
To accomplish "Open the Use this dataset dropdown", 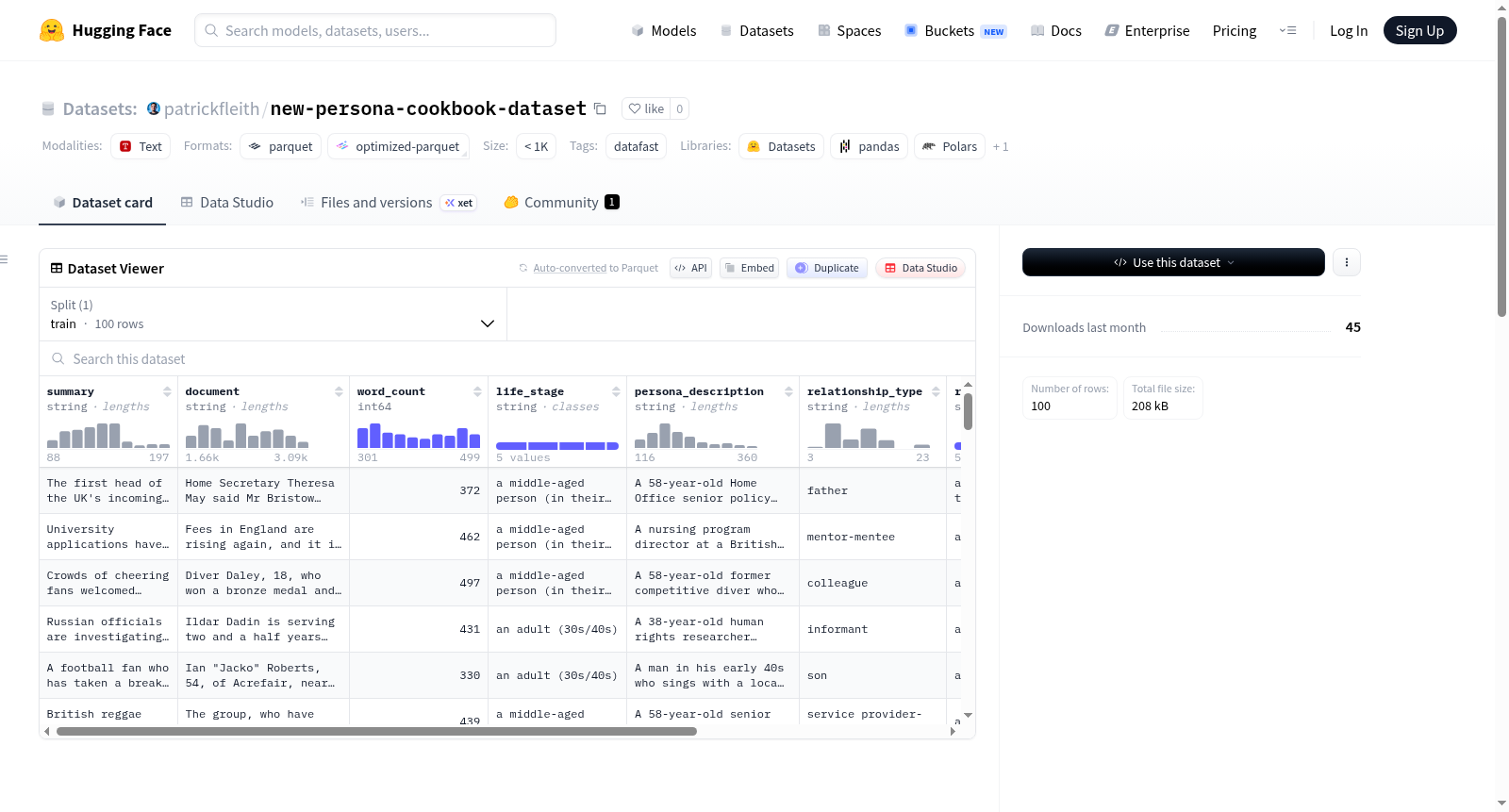I will pyautogui.click(x=1173, y=262).
